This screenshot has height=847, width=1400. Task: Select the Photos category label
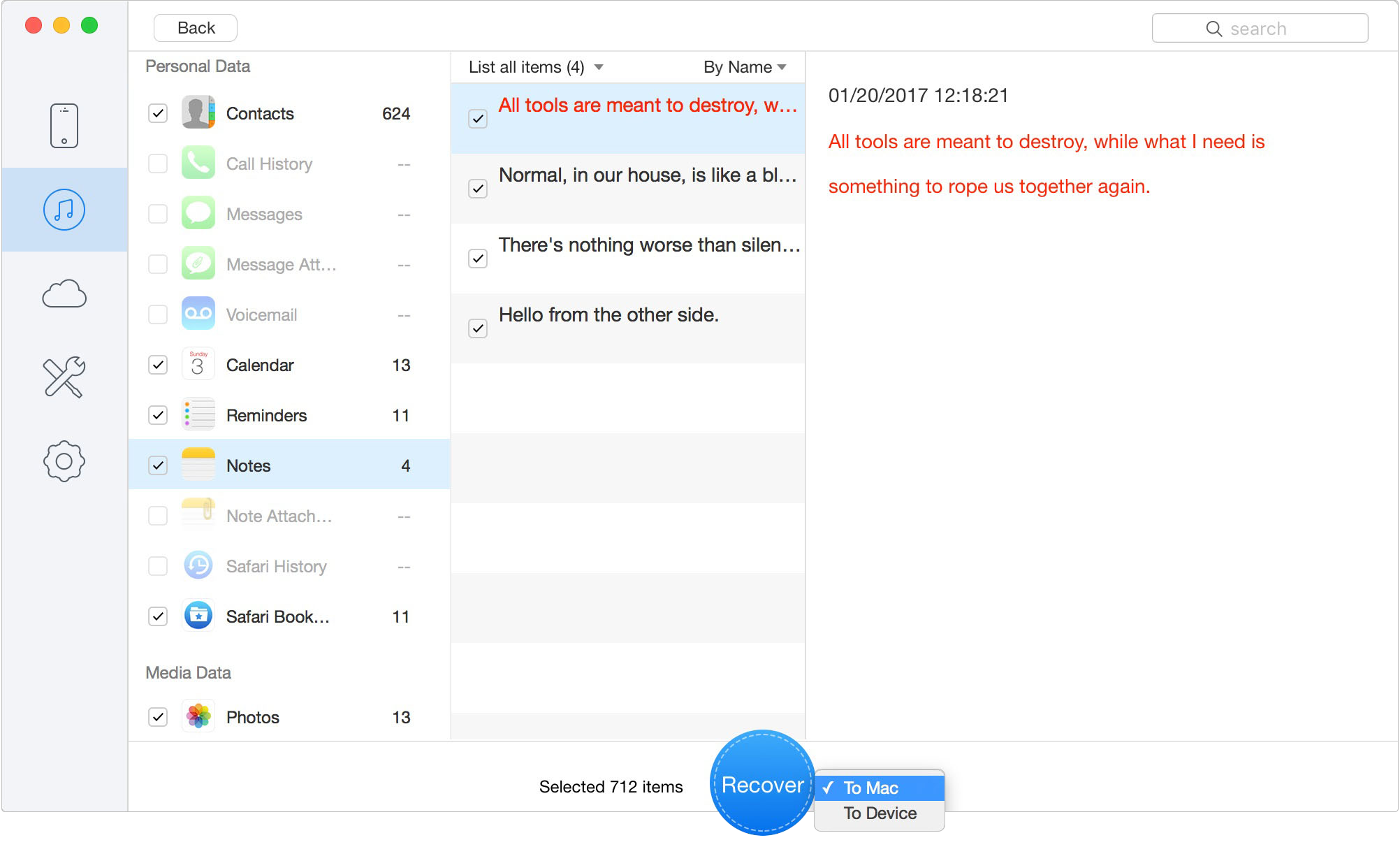[252, 718]
